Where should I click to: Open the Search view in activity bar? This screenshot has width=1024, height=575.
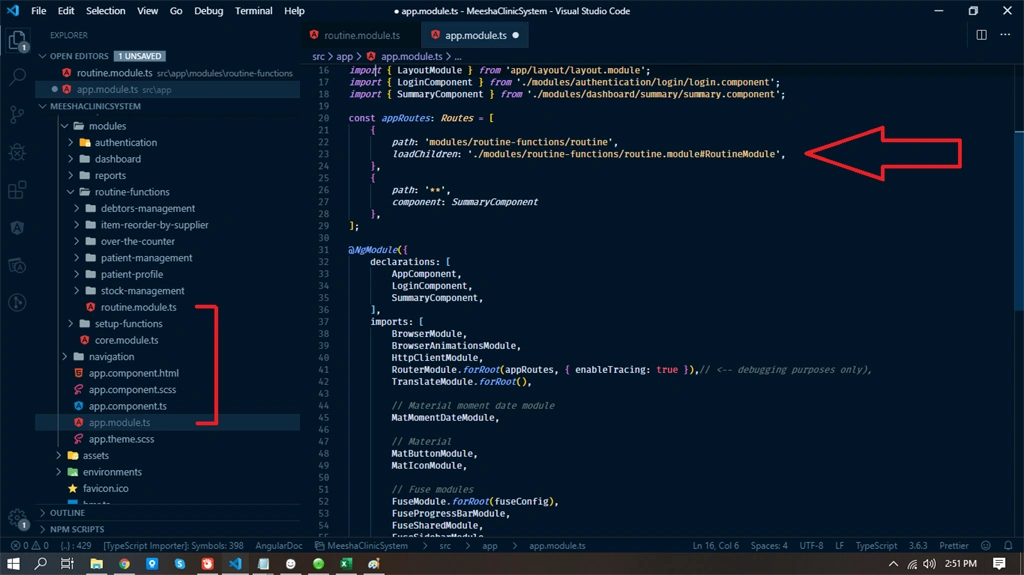[18, 76]
